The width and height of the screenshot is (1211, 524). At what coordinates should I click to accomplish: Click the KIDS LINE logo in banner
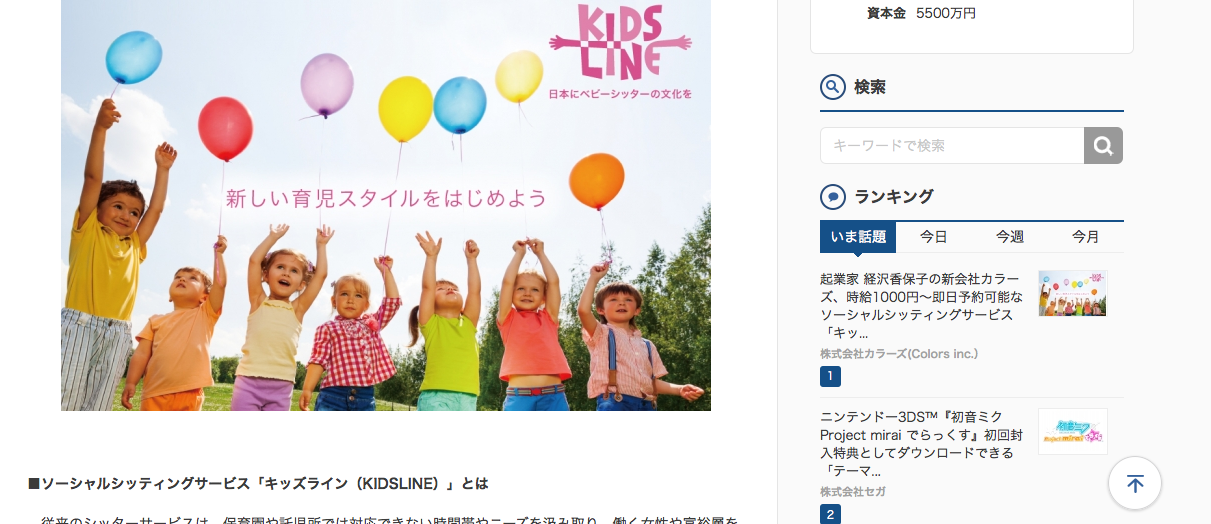click(620, 47)
